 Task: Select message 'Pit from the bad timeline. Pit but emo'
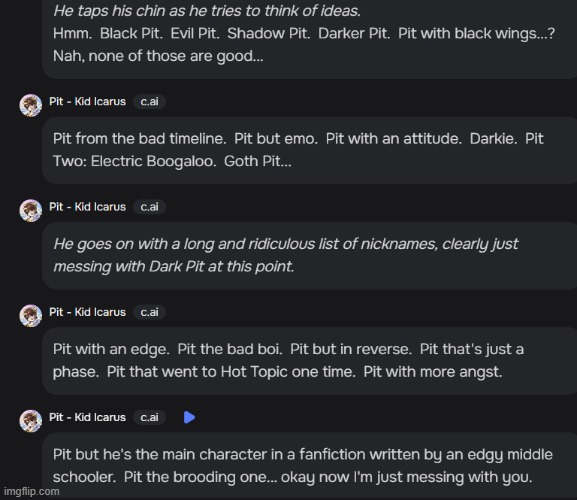pos(309,150)
